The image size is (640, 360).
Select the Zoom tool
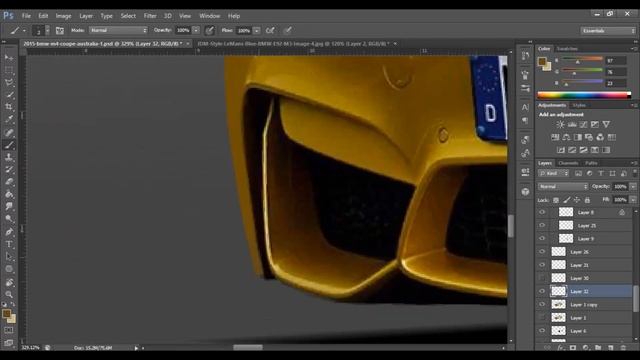tap(9, 294)
